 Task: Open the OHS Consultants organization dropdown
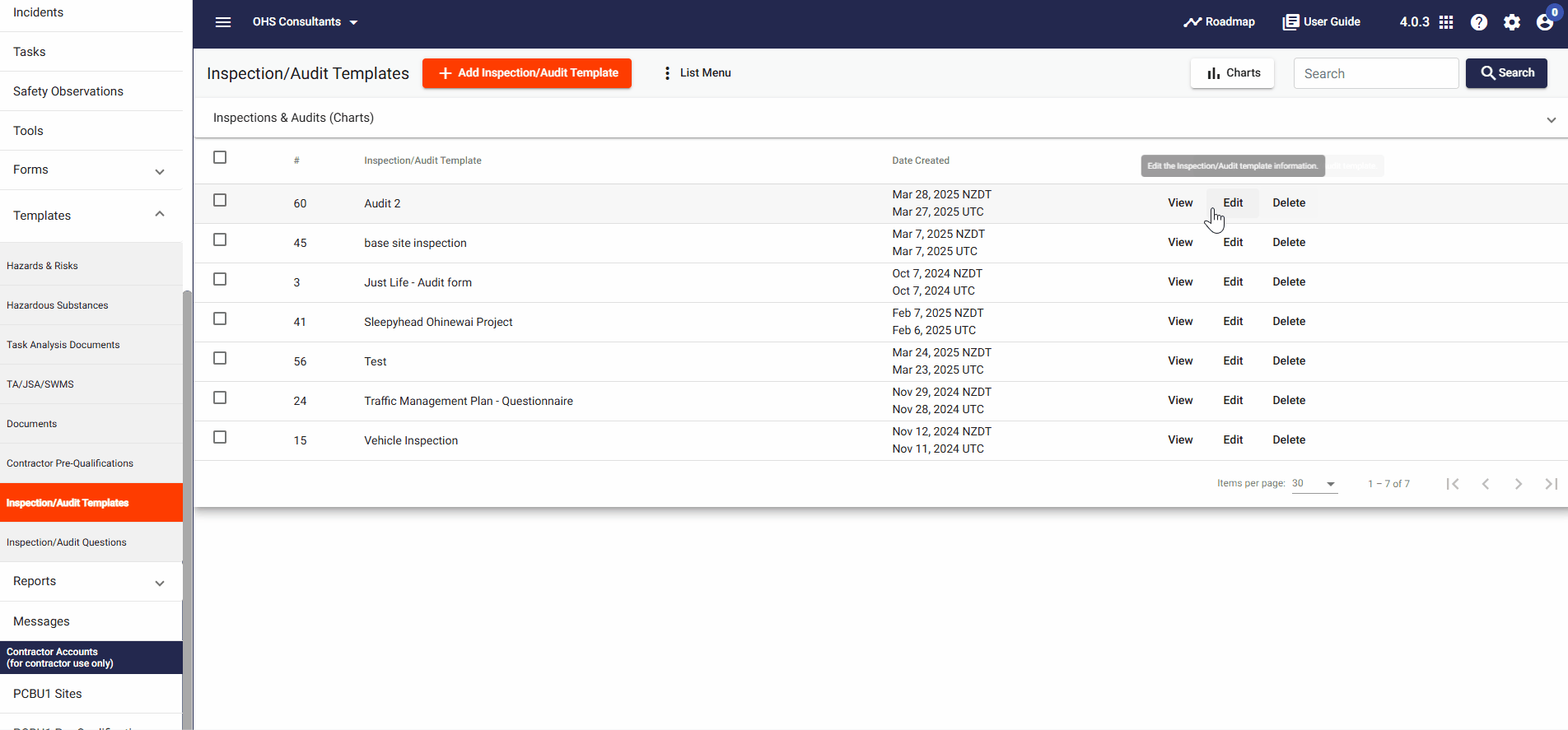click(x=305, y=22)
